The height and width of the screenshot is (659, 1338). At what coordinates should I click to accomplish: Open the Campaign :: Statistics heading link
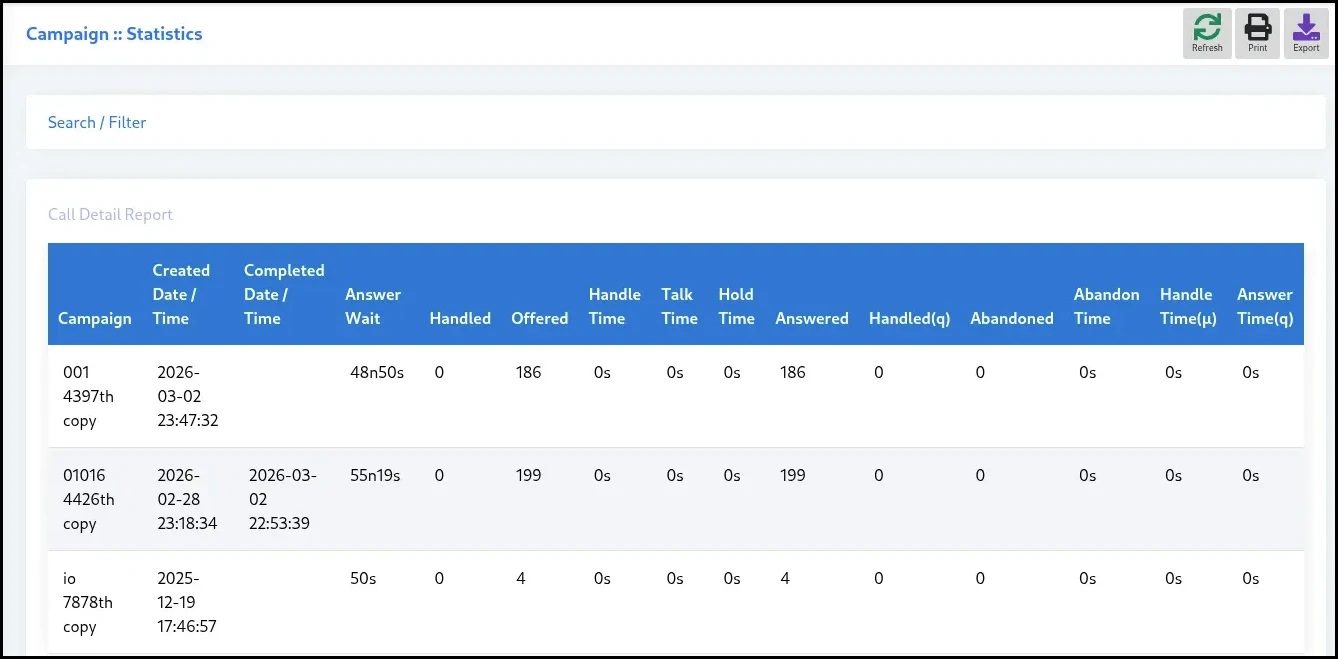tap(114, 34)
